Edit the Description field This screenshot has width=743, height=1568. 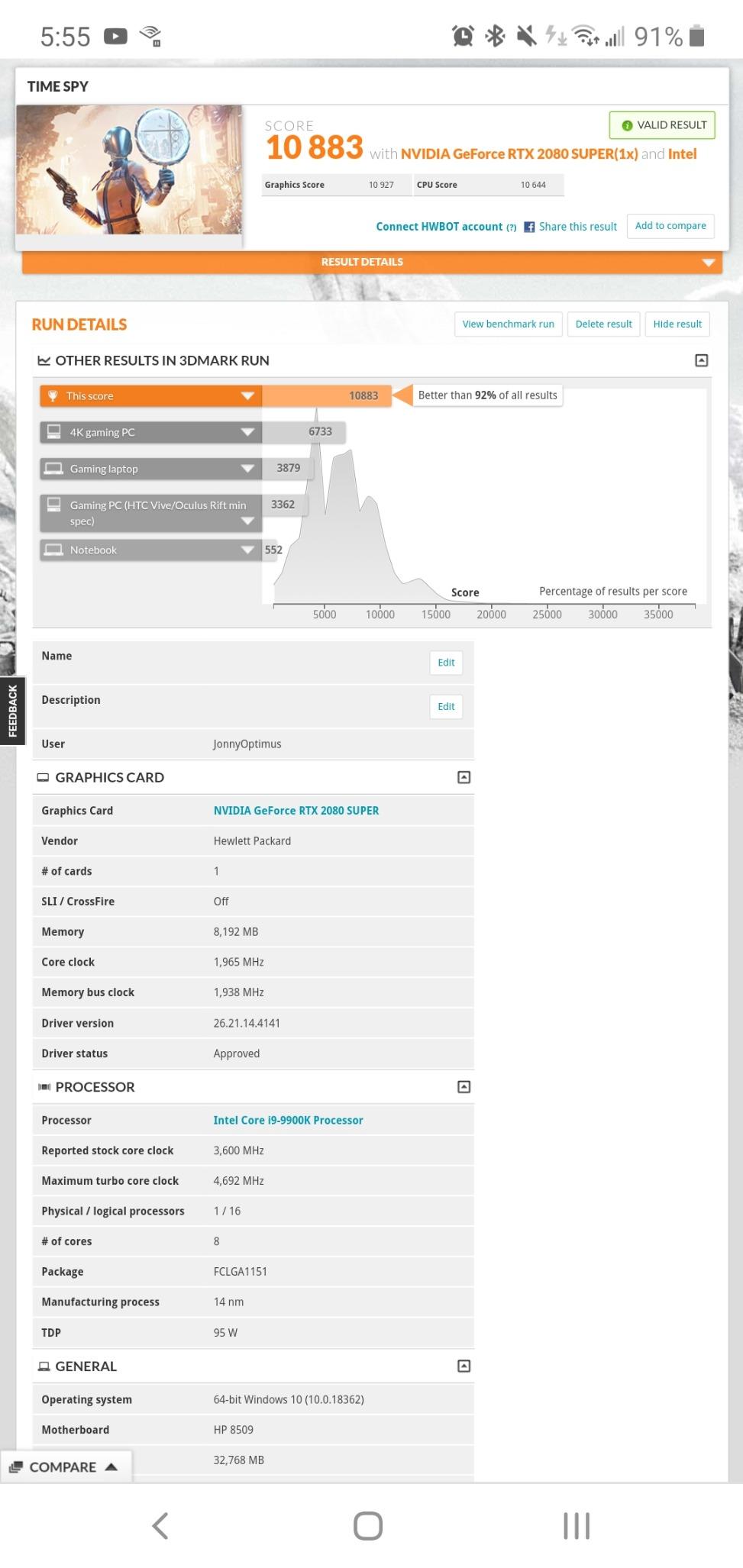[446, 707]
